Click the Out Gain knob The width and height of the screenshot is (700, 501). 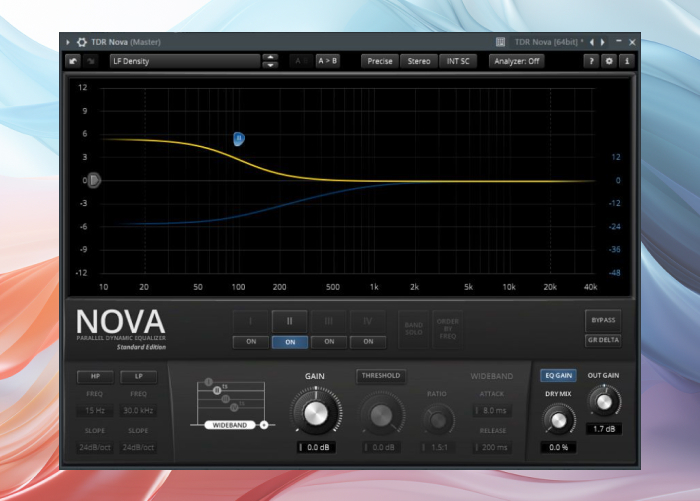click(x=604, y=401)
